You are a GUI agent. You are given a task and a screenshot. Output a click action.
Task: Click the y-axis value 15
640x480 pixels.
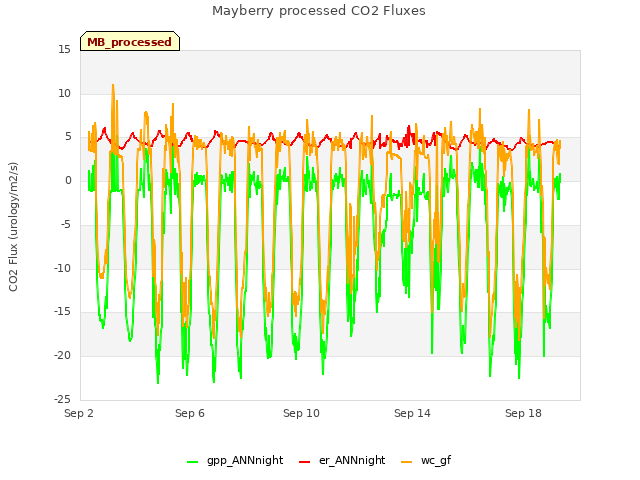pyautogui.click(x=64, y=50)
